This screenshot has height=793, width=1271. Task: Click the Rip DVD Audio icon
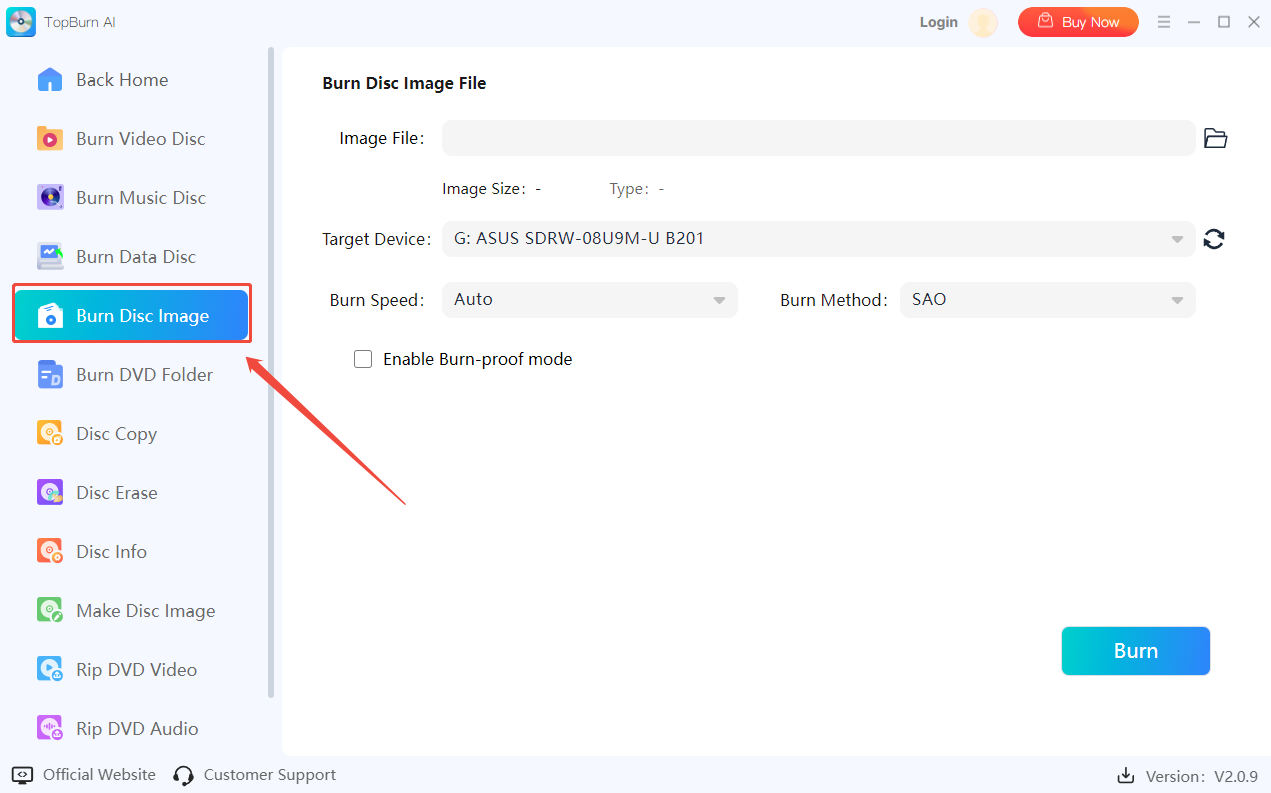click(x=50, y=729)
